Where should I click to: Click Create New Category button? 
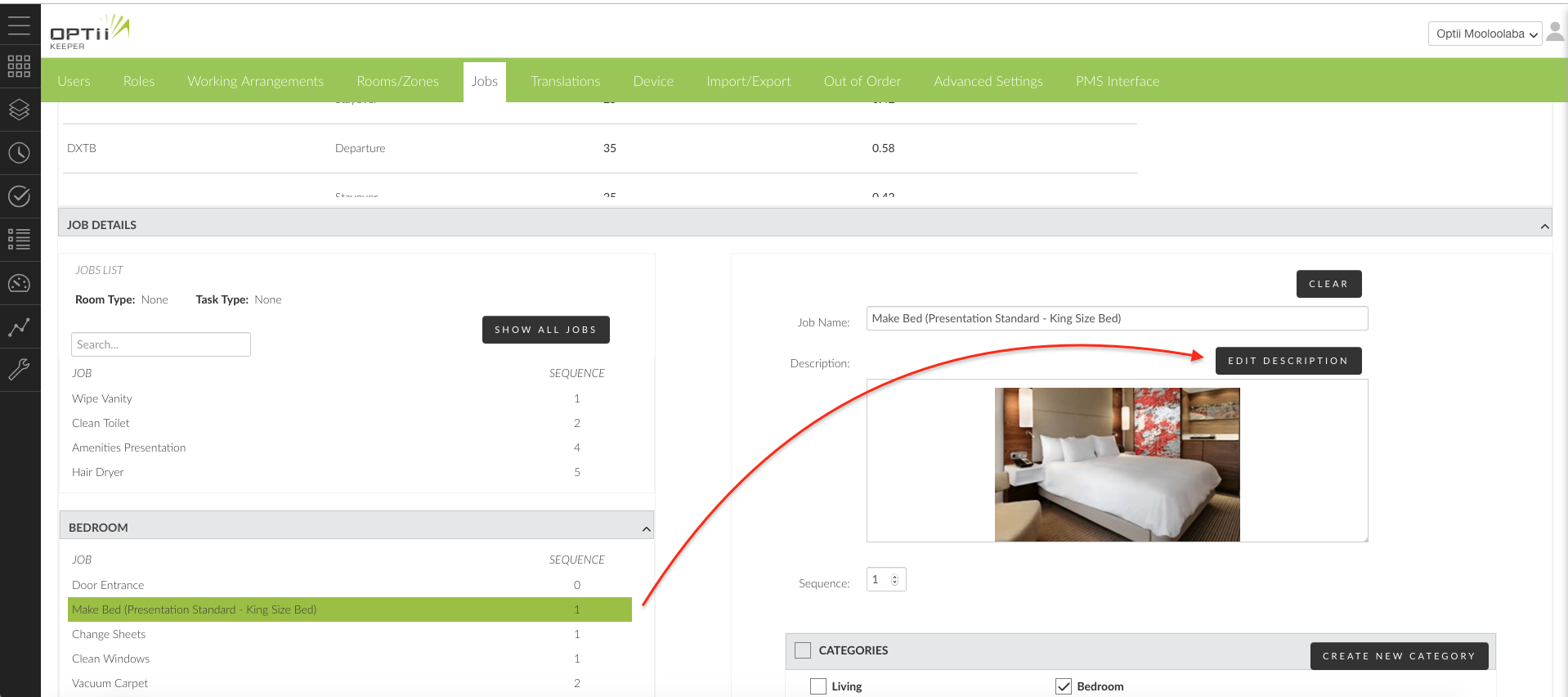1400,656
